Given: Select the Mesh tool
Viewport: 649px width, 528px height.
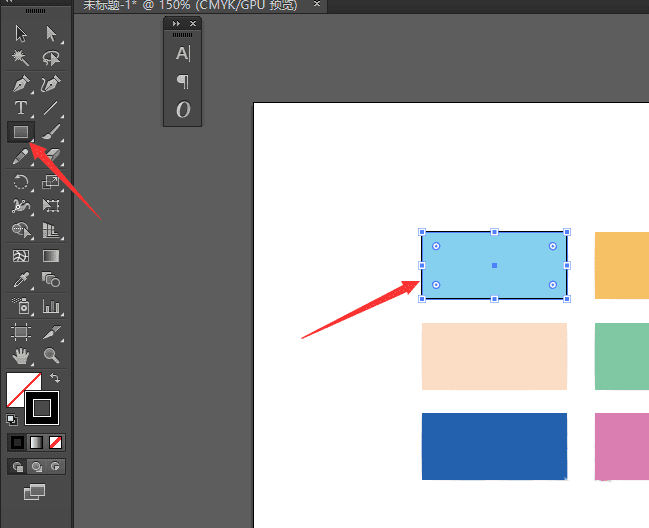Looking at the screenshot, I should (21, 256).
